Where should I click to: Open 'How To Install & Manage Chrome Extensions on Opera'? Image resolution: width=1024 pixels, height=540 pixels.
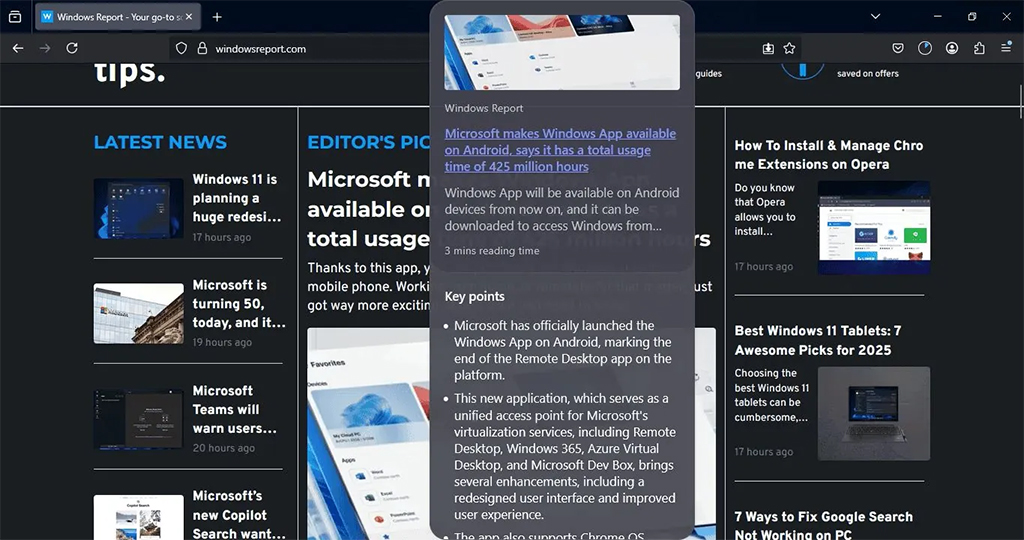pyautogui.click(x=829, y=155)
